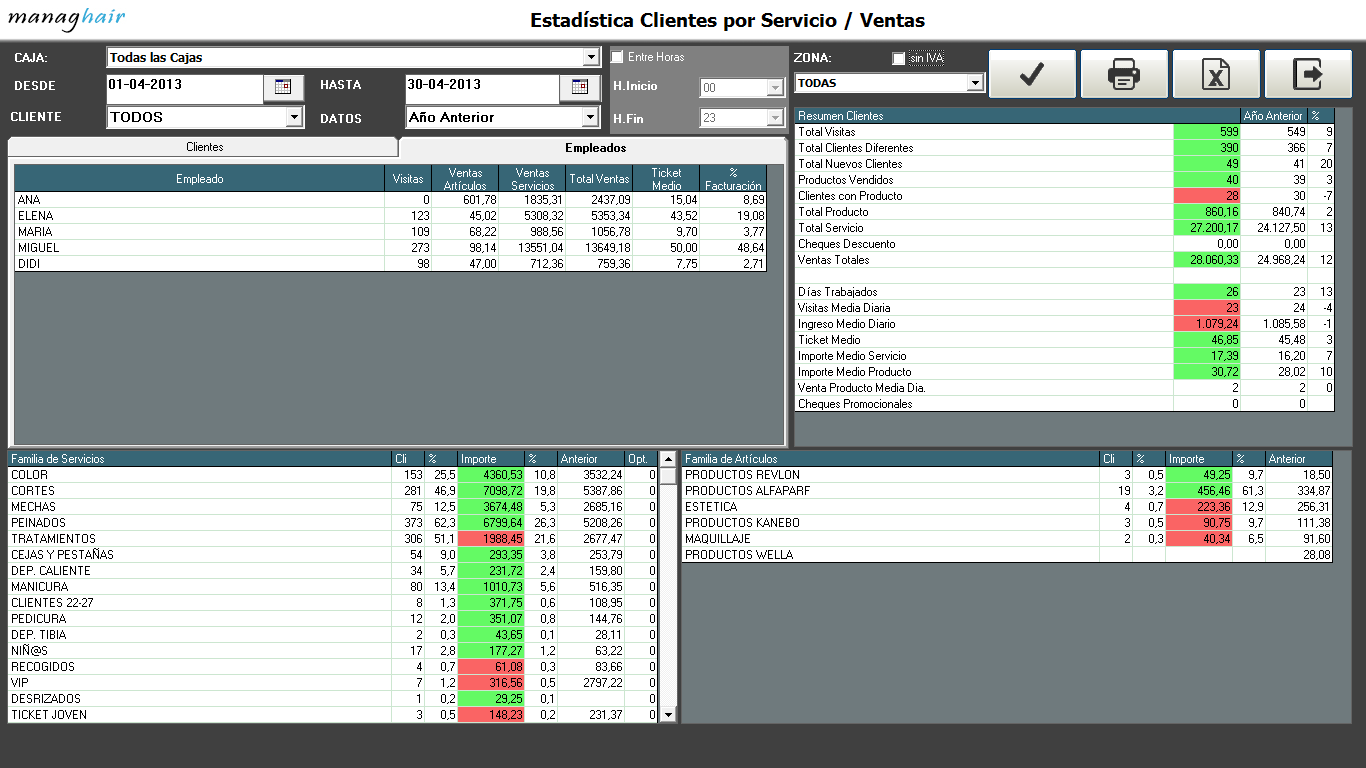
Task: Select the MANICURA service row
Action: click(x=333, y=587)
